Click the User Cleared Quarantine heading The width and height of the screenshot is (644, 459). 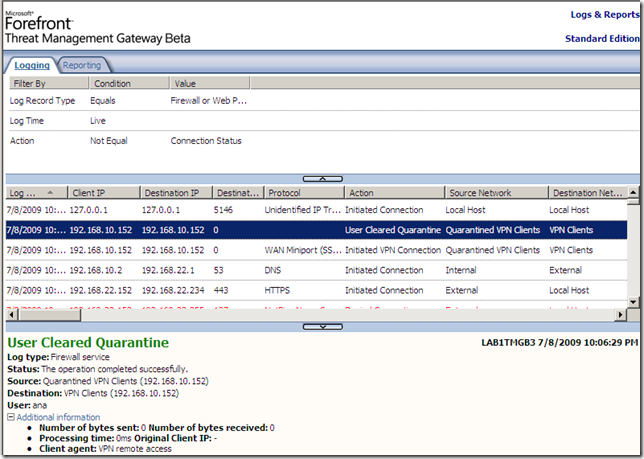(x=88, y=342)
